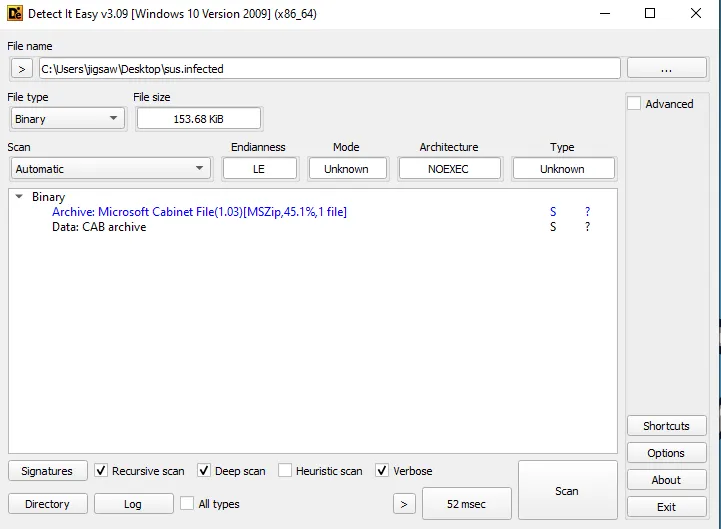Screen dimensions: 721x529
Task: Open the Scan mode Automatic dropdown
Action: point(110,169)
